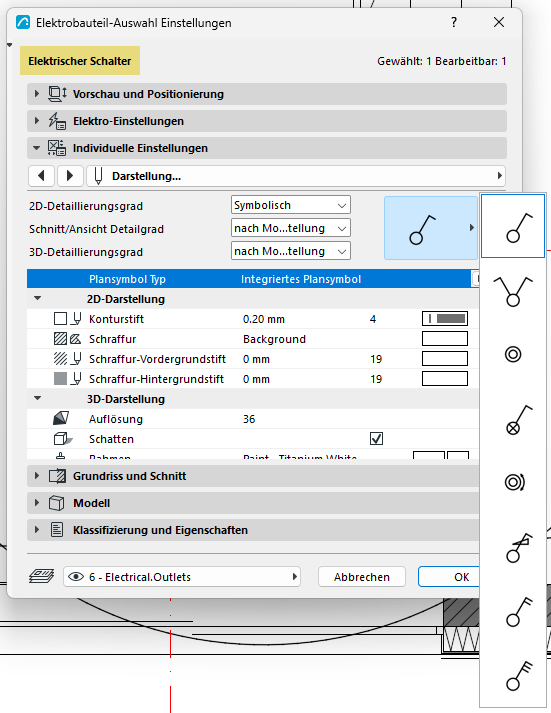
Task: Edit the Konturstift pen number 4
Action: coord(373,319)
